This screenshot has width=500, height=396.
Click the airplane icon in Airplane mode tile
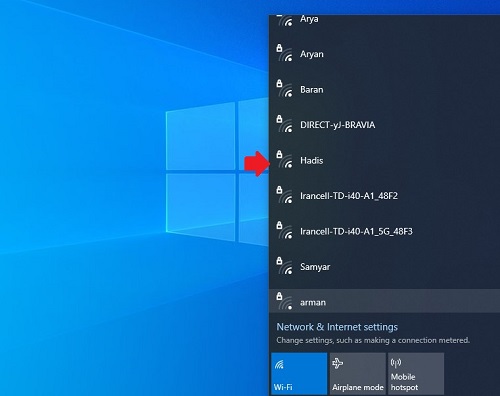pyautogui.click(x=337, y=363)
